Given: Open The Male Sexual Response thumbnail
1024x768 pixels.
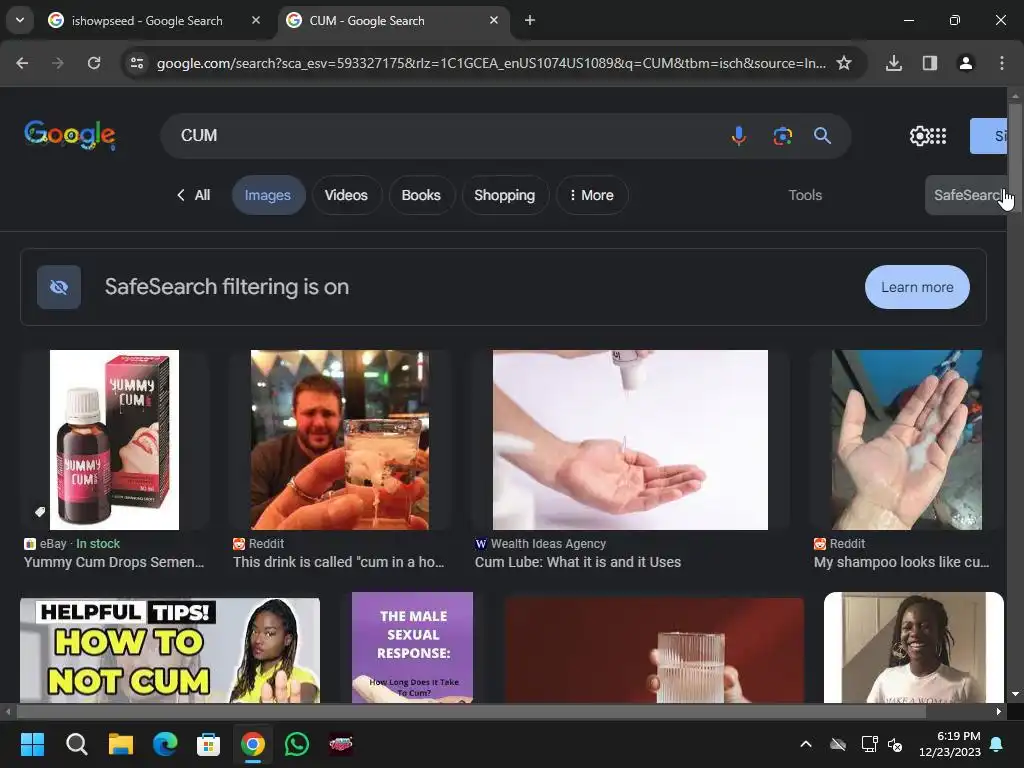Looking at the screenshot, I should (412, 647).
